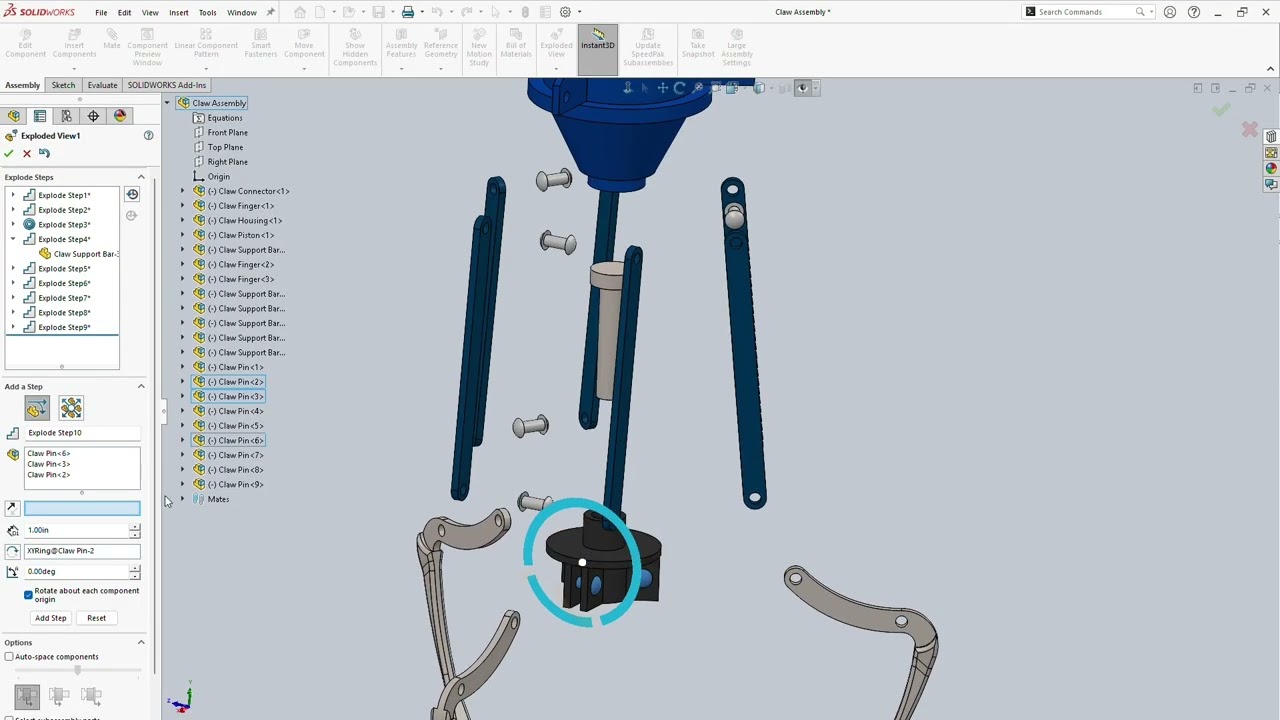This screenshot has width=1280, height=720.
Task: Activate Instant3D in the ribbon
Action: coord(597,49)
